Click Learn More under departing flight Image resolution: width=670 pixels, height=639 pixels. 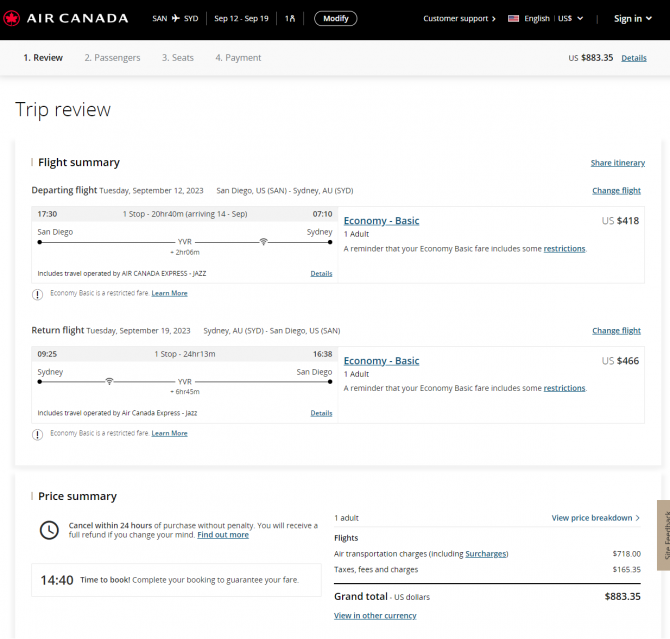point(169,293)
